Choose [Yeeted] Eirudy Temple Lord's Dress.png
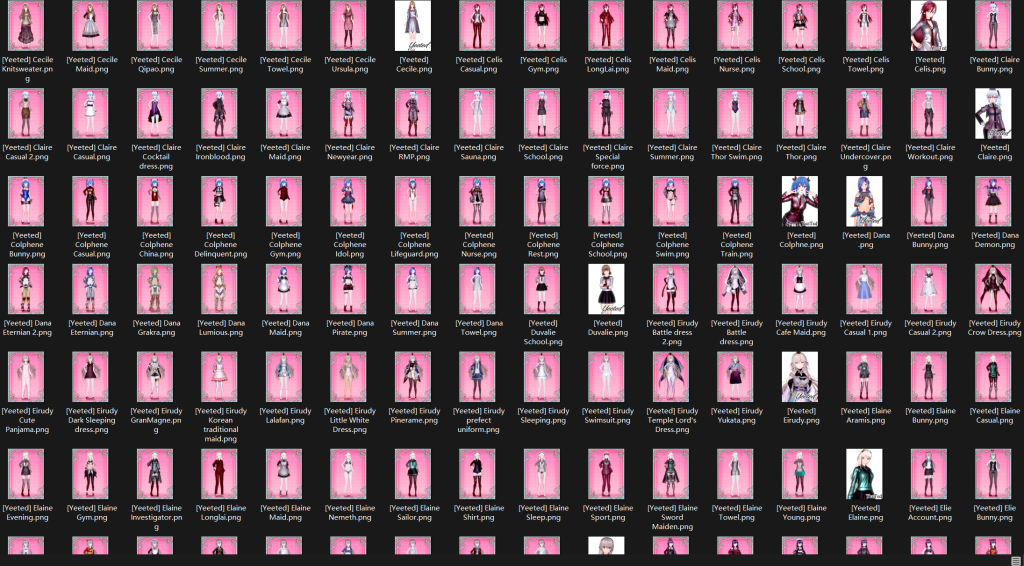Viewport: 1024px width, 566px height. tap(671, 377)
